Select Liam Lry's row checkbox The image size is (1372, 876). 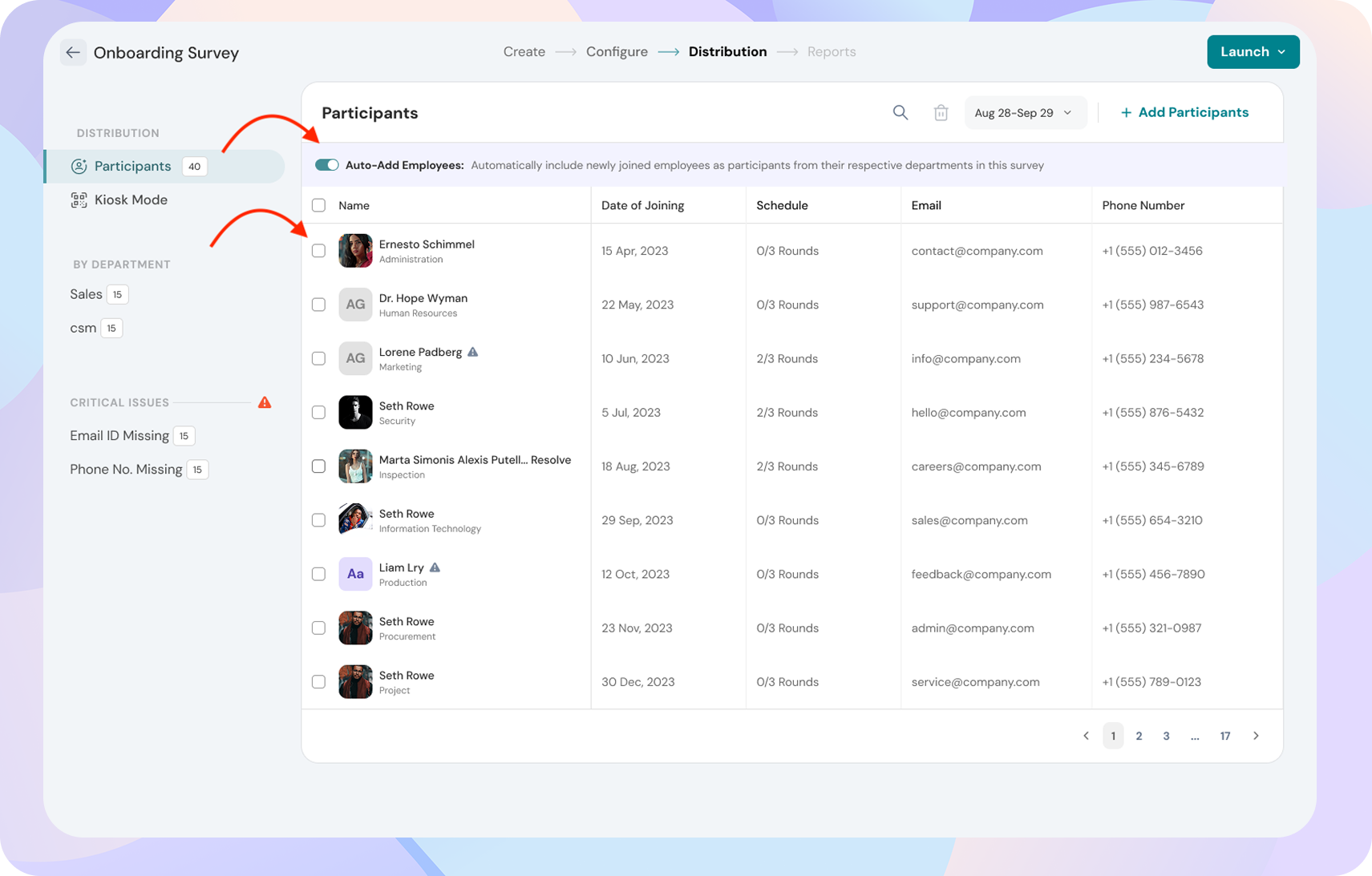(x=318, y=574)
